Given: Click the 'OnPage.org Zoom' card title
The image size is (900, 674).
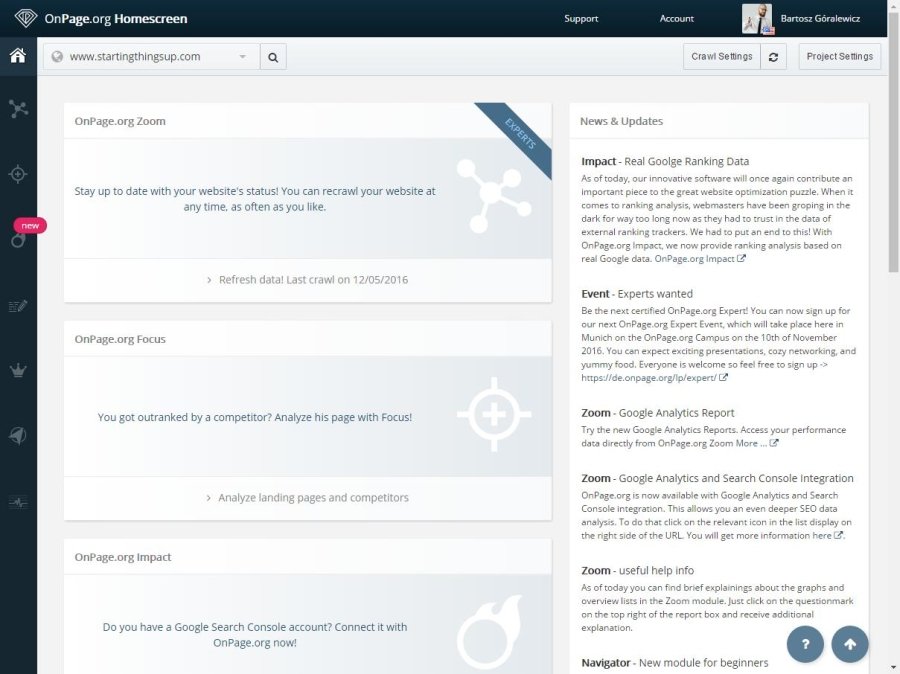Looking at the screenshot, I should [120, 121].
